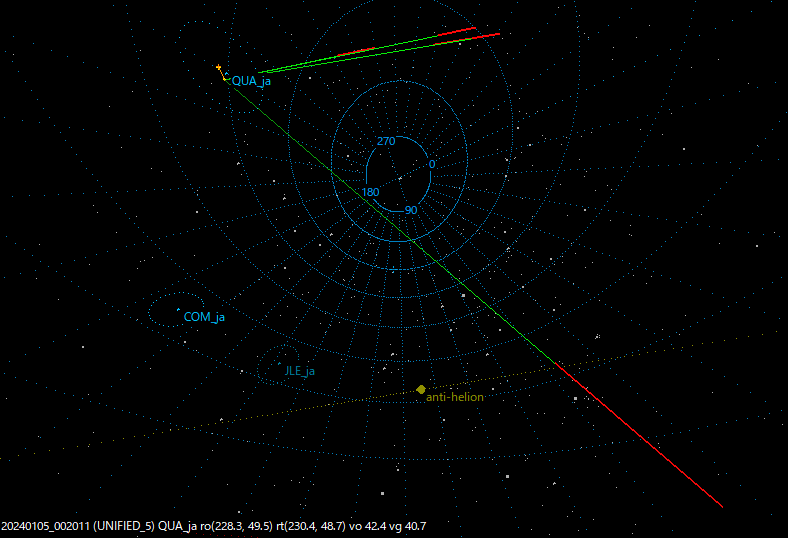Image resolution: width=788 pixels, height=538 pixels.
Task: Click the status bar meteor info text
Action: (x=214, y=526)
